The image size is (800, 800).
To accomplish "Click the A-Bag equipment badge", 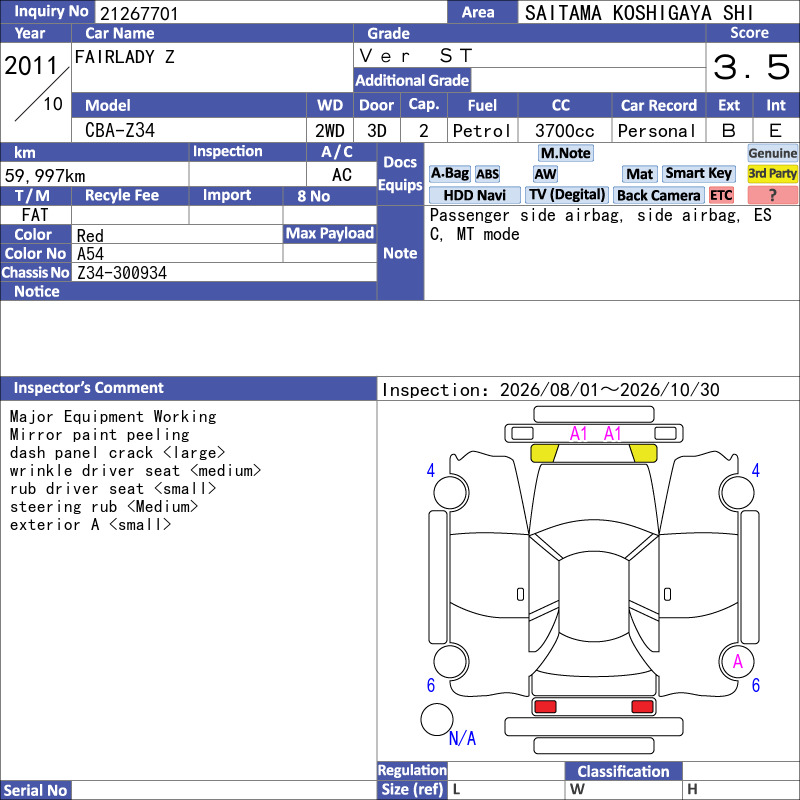I will (x=449, y=174).
